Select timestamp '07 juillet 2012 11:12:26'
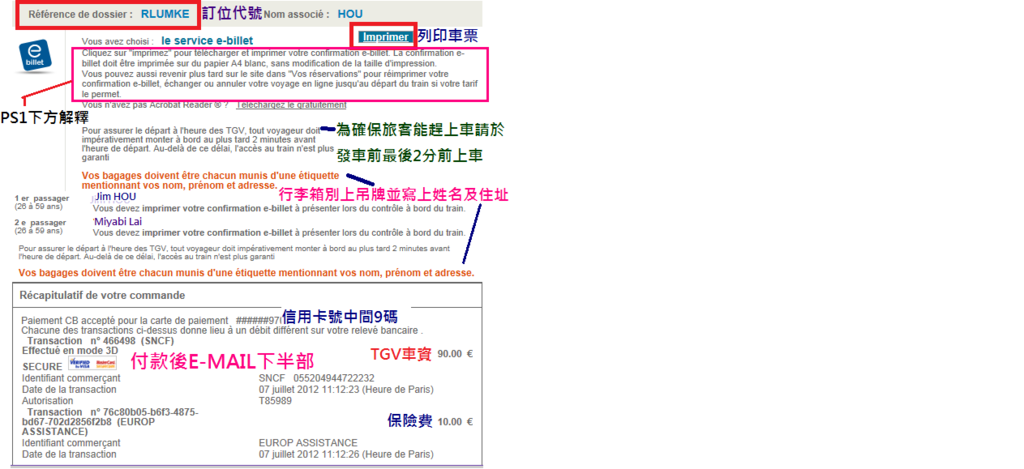This screenshot has width=1024, height=469. 309,454
